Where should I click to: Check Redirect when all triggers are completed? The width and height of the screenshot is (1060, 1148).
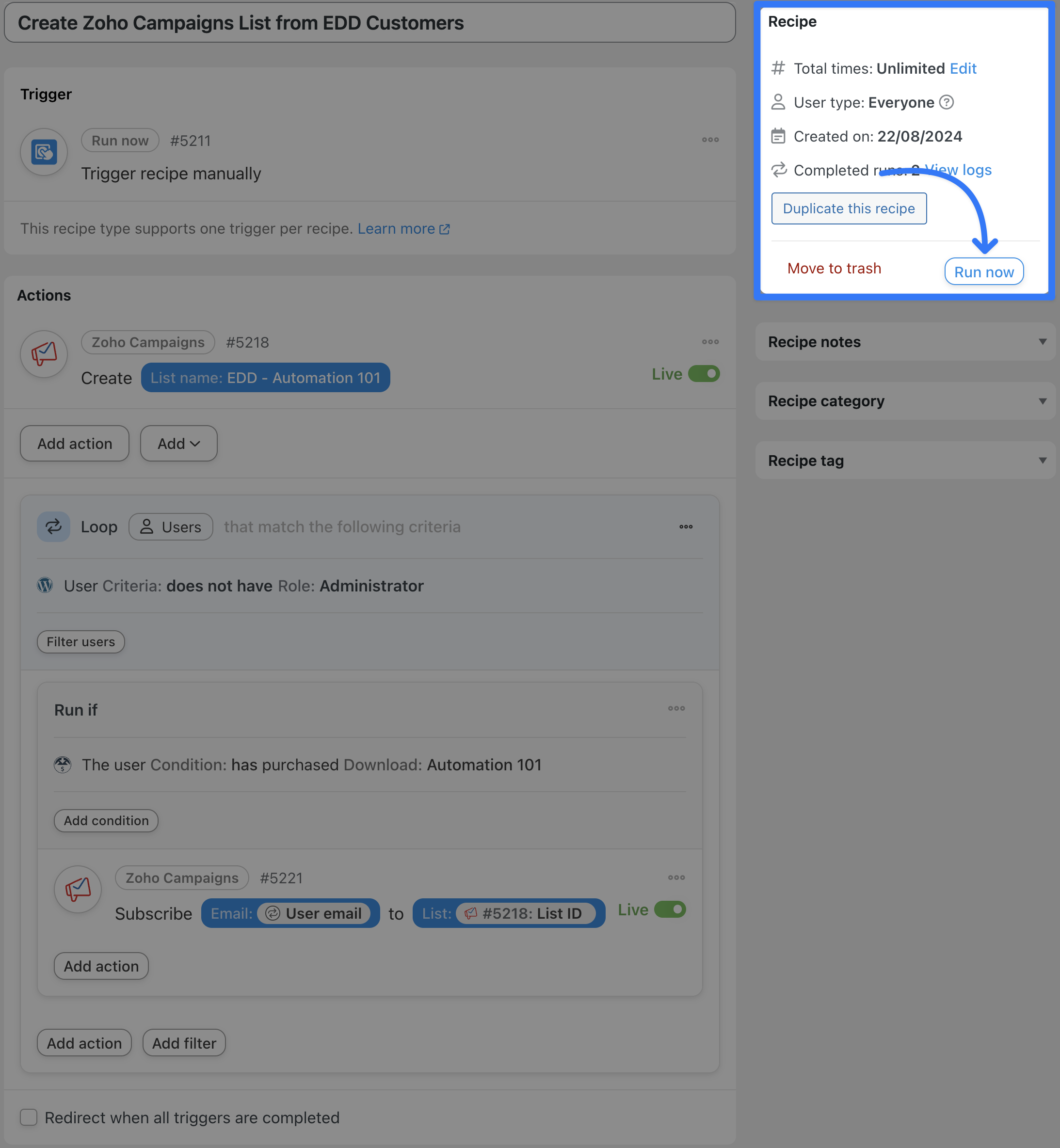29,1117
